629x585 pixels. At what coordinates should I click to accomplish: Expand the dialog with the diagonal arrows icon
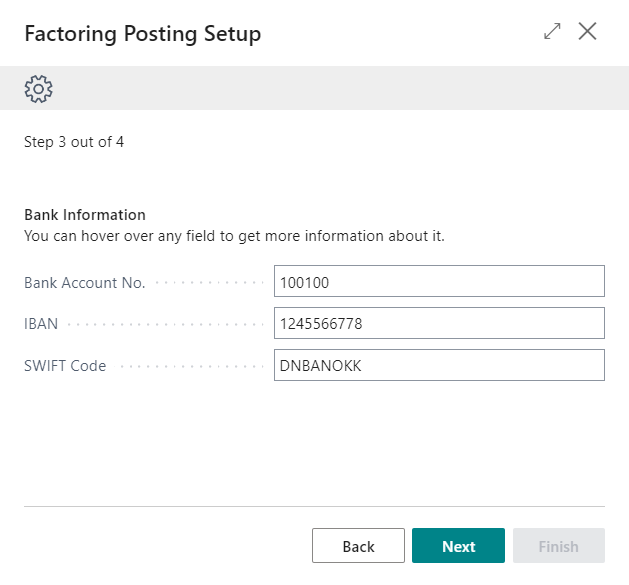click(552, 32)
